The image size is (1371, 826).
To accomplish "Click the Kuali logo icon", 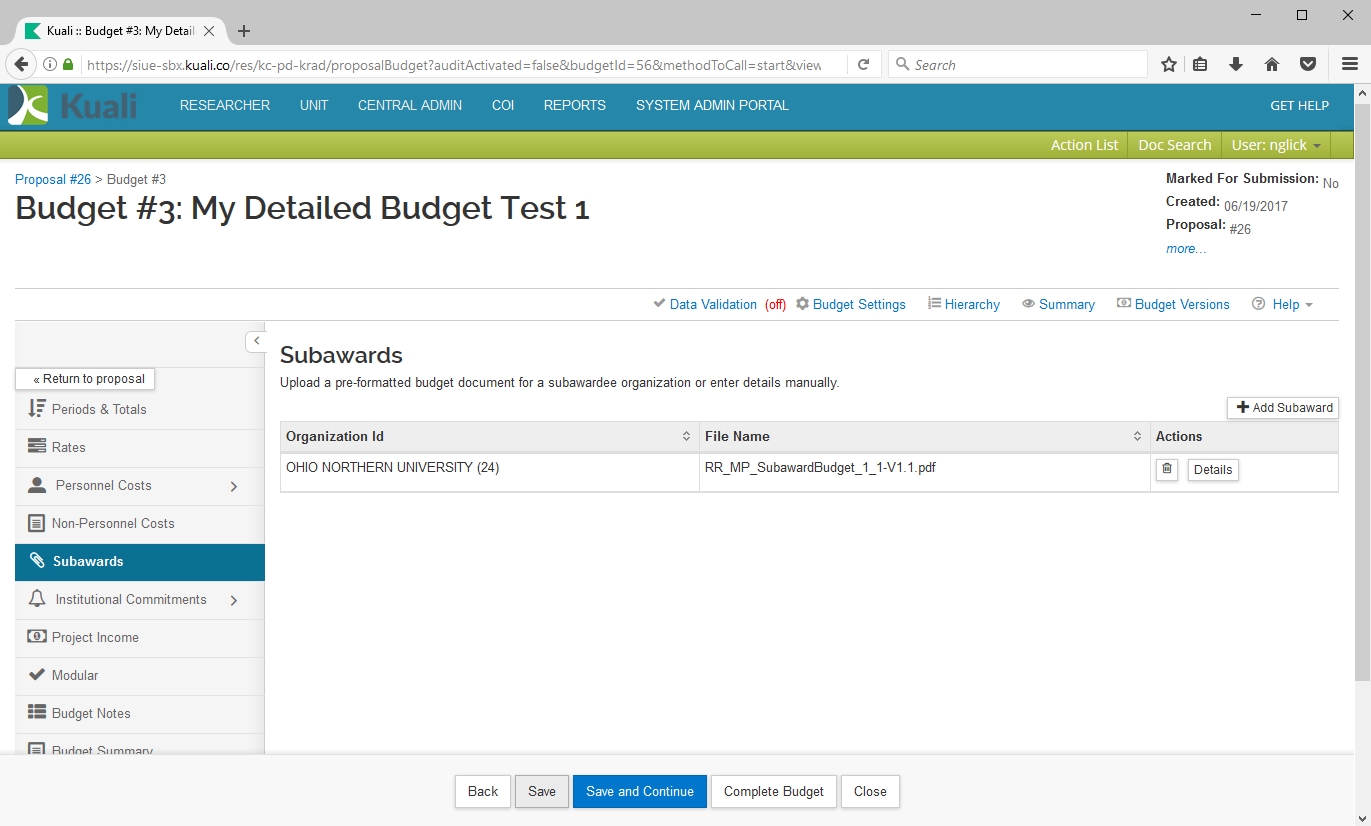I will pyautogui.click(x=28, y=105).
